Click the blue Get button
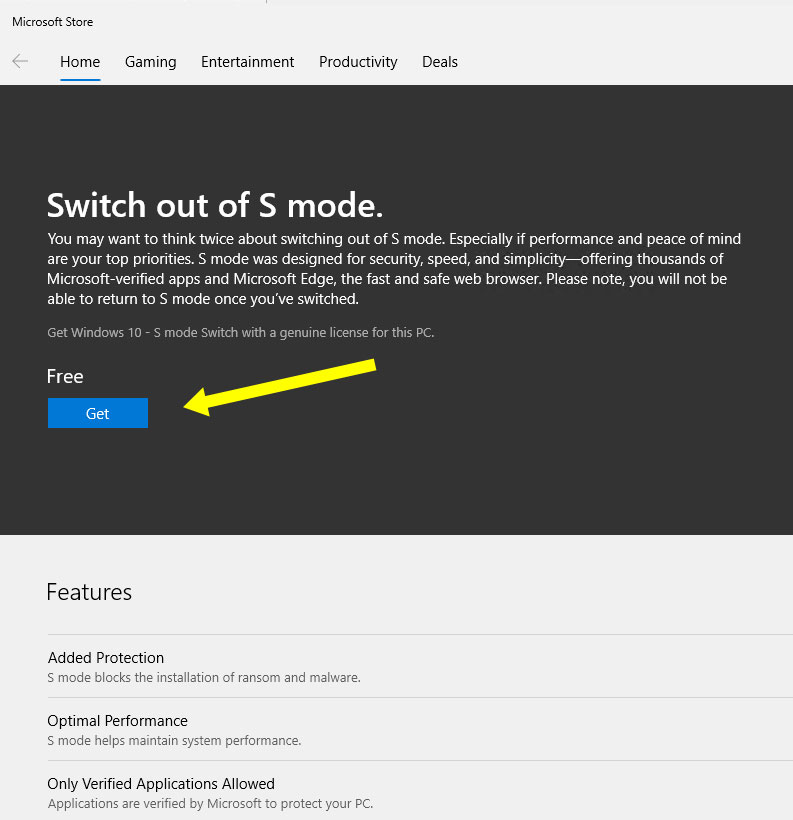The image size is (793, 820). (x=98, y=413)
